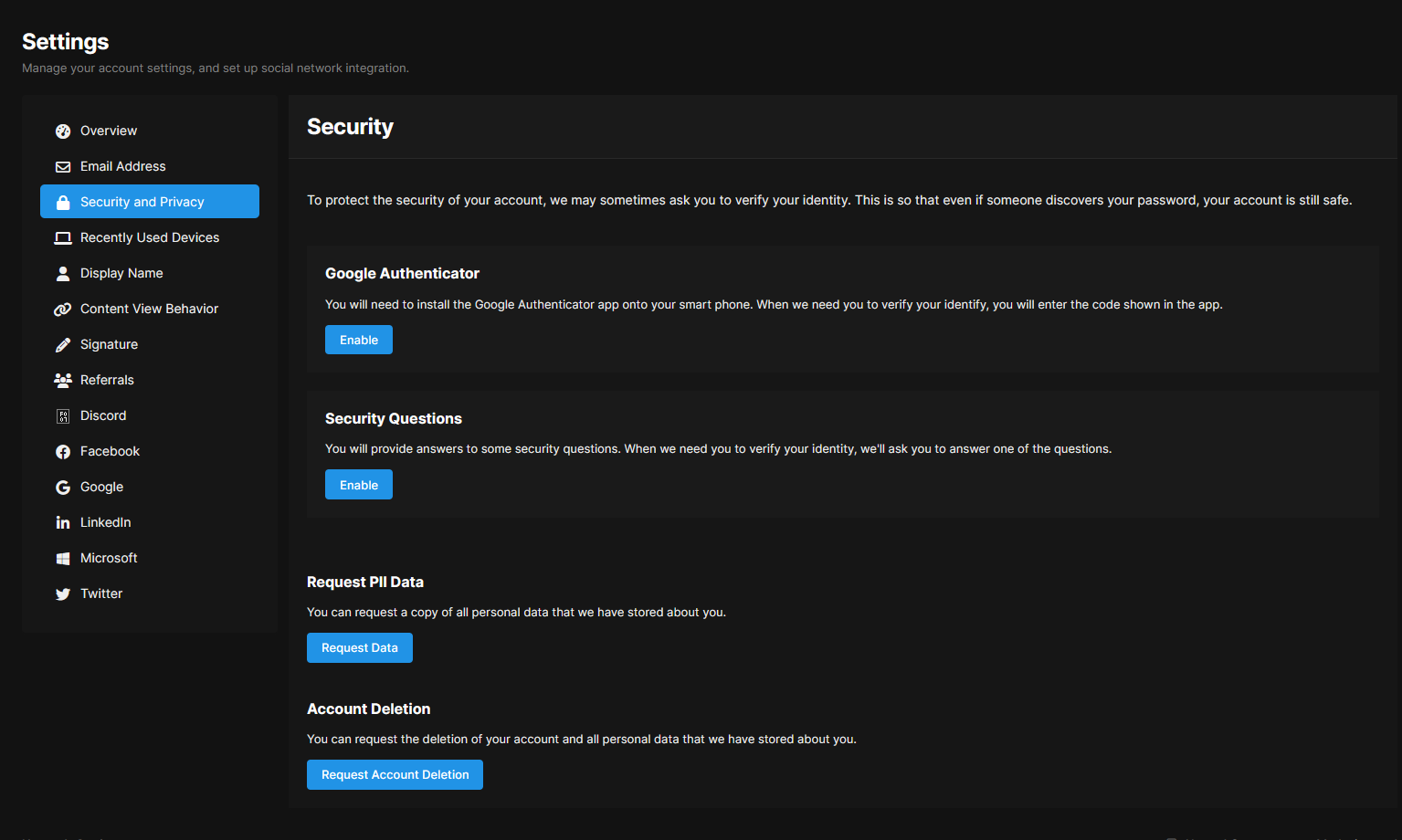Image resolution: width=1402 pixels, height=840 pixels.
Task: Click the Twitter bird icon
Action: pos(63,594)
